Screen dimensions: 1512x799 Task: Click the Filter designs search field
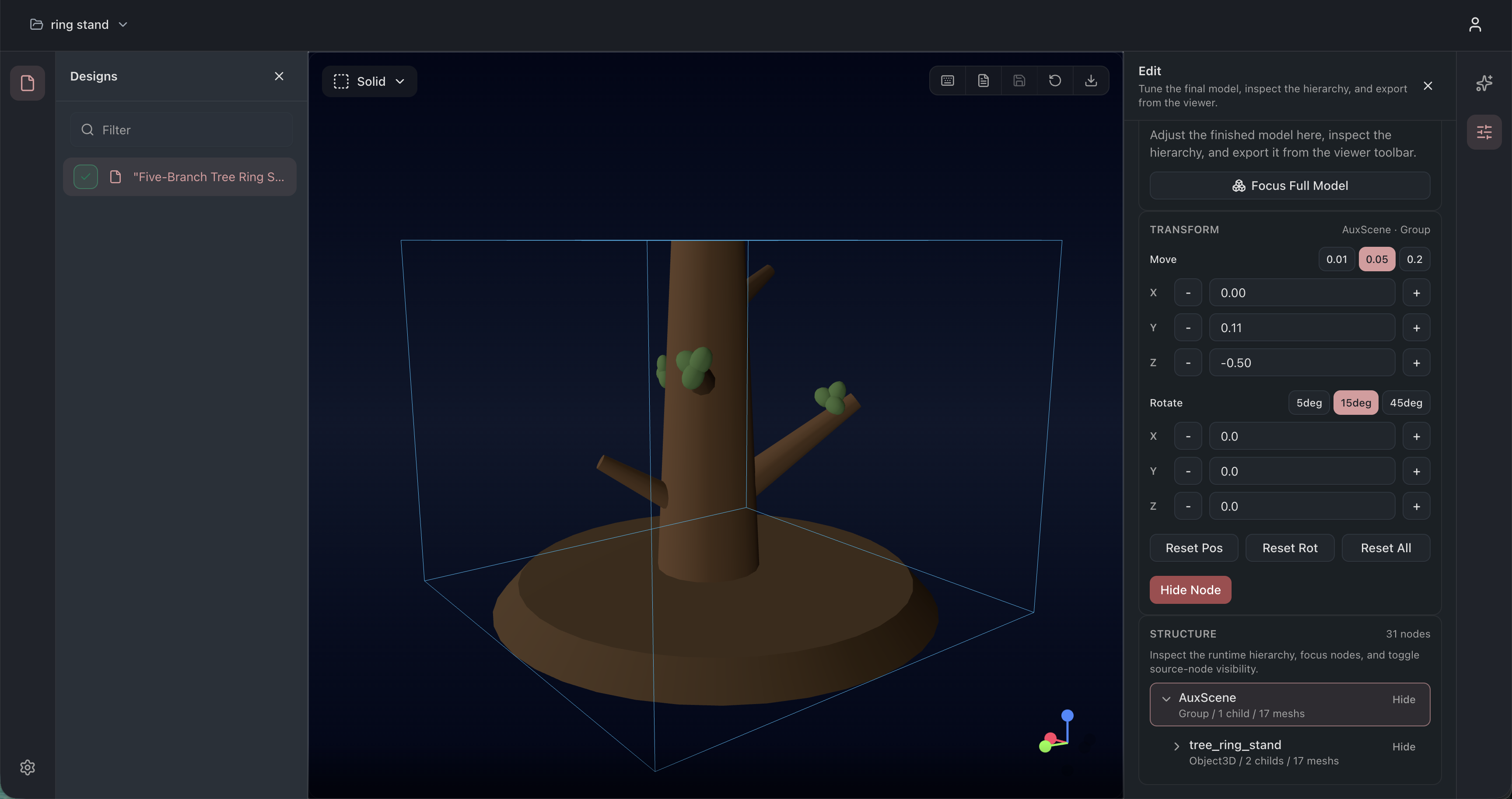point(182,130)
